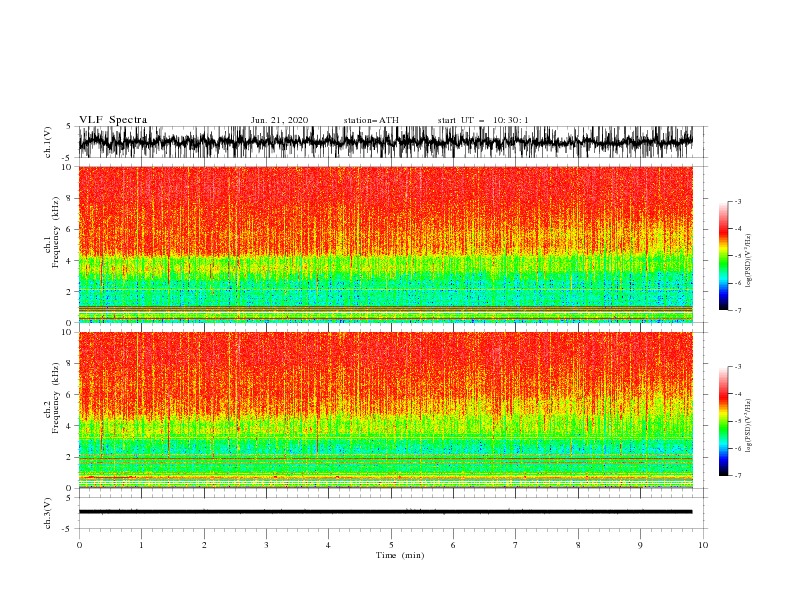Click the ch.1 spectrogram color scale bar
The height and width of the screenshot is (612, 792).
click(x=723, y=256)
